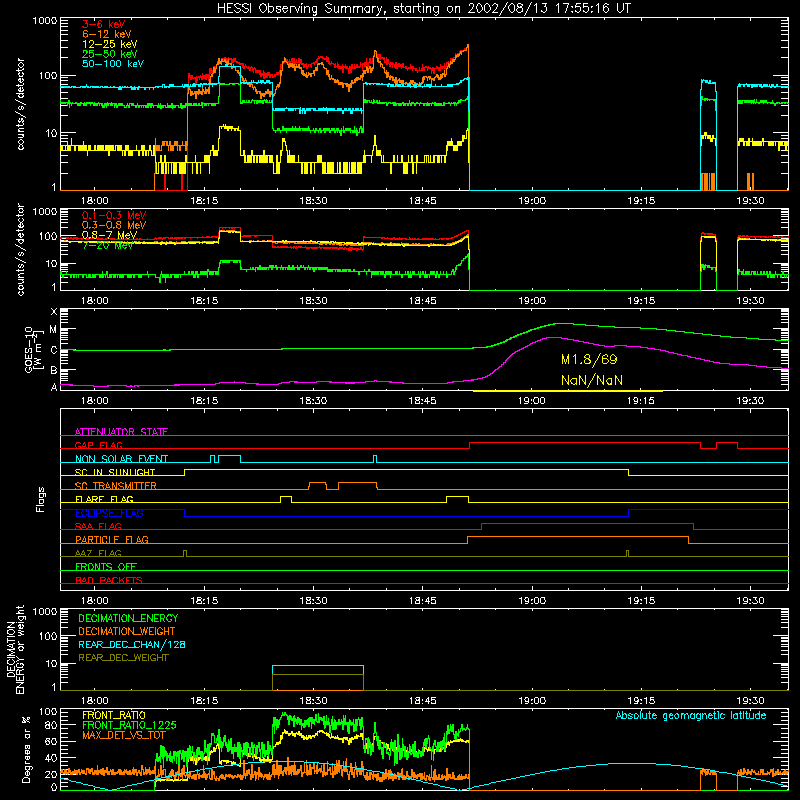Select the red '0.1-0.3 MeV' legend label
The width and height of the screenshot is (800, 800).
[x=114, y=215]
